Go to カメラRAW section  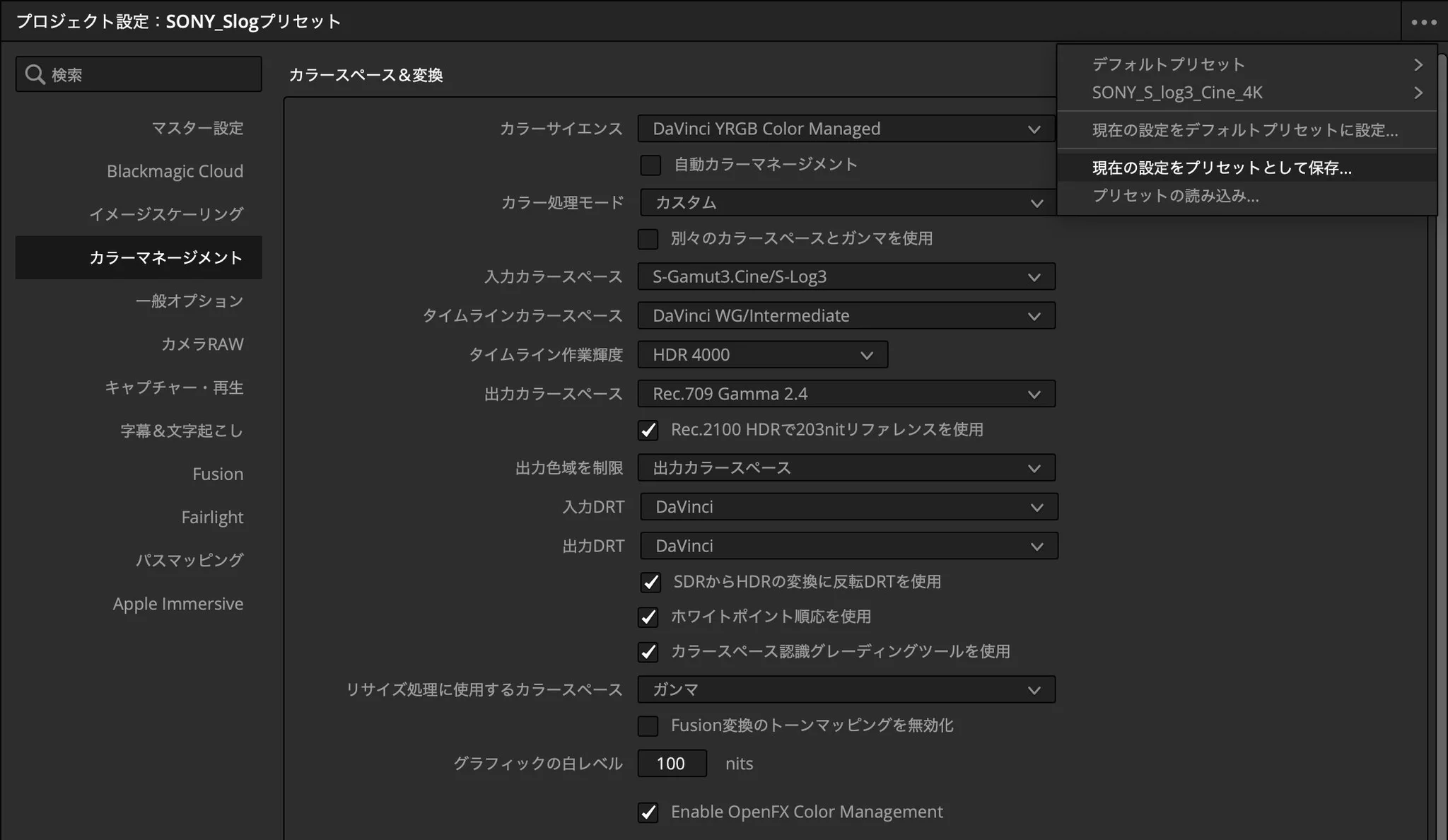139,344
